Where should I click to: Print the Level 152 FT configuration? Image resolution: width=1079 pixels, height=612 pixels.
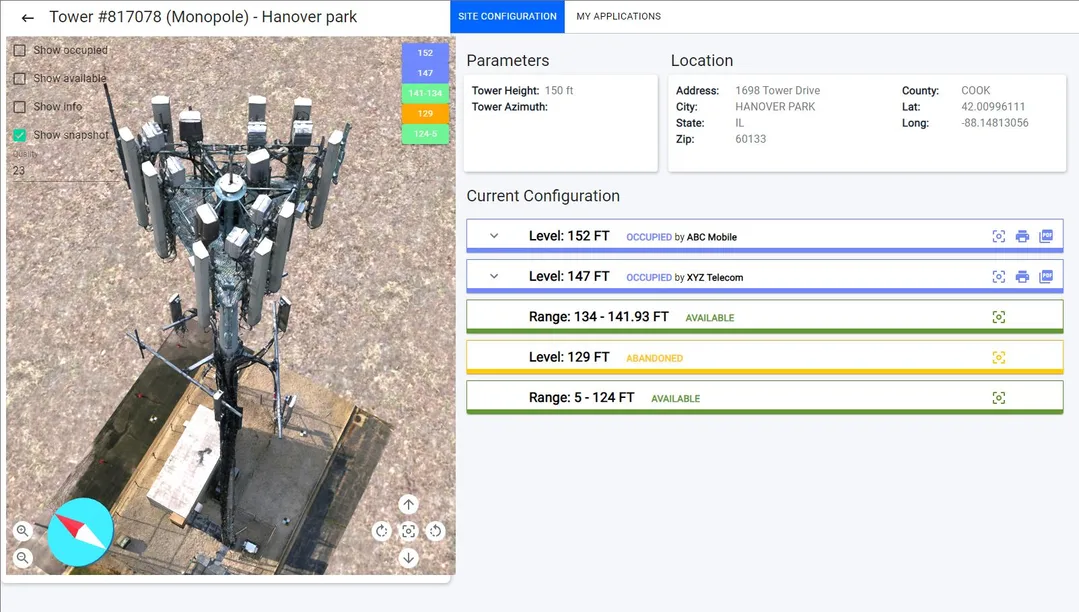pos(1023,236)
